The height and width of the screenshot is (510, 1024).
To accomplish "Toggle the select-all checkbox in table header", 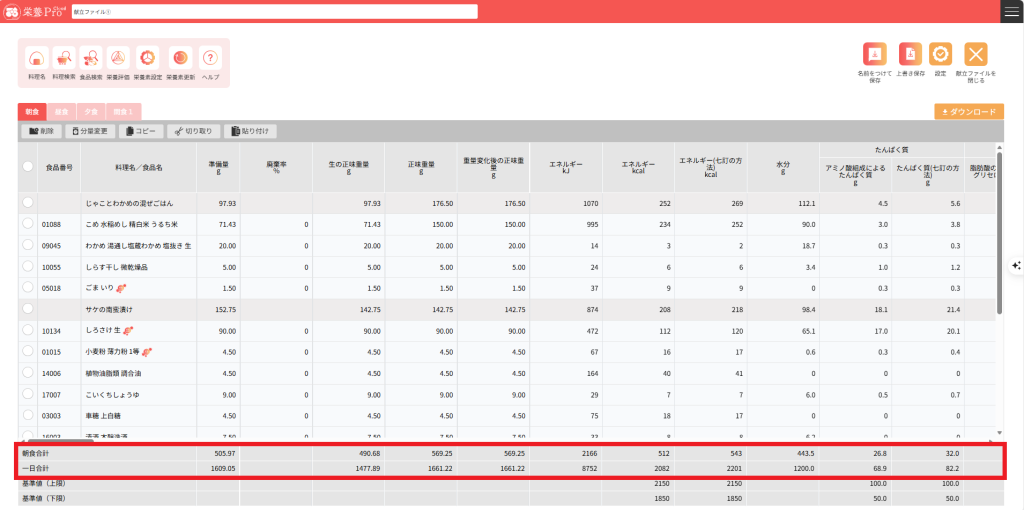I will 28,167.
